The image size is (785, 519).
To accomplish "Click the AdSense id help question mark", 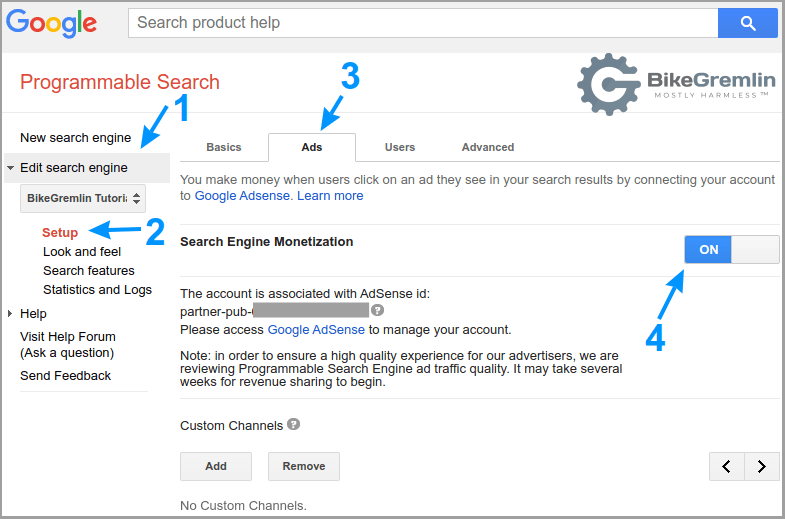I will click(x=377, y=310).
